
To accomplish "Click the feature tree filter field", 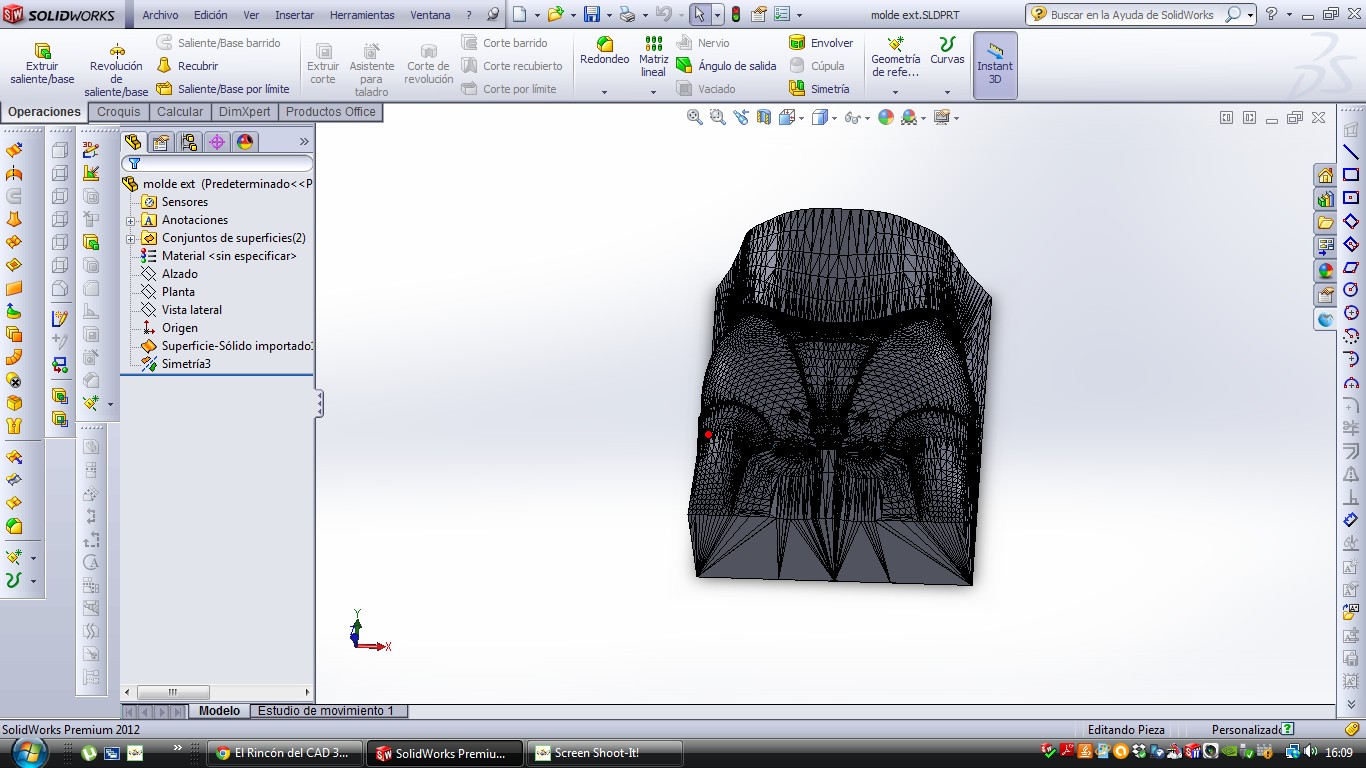I will 217,163.
